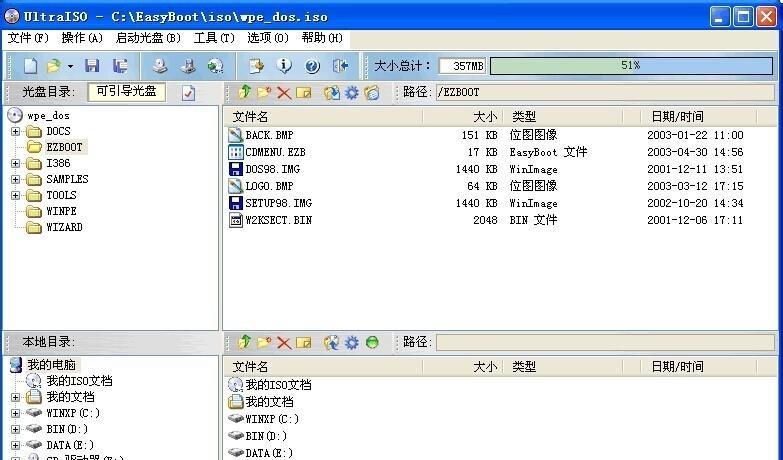The image size is (783, 460).
Task: Click the Rename icon in the local pane toolbar
Action: click(x=303, y=343)
